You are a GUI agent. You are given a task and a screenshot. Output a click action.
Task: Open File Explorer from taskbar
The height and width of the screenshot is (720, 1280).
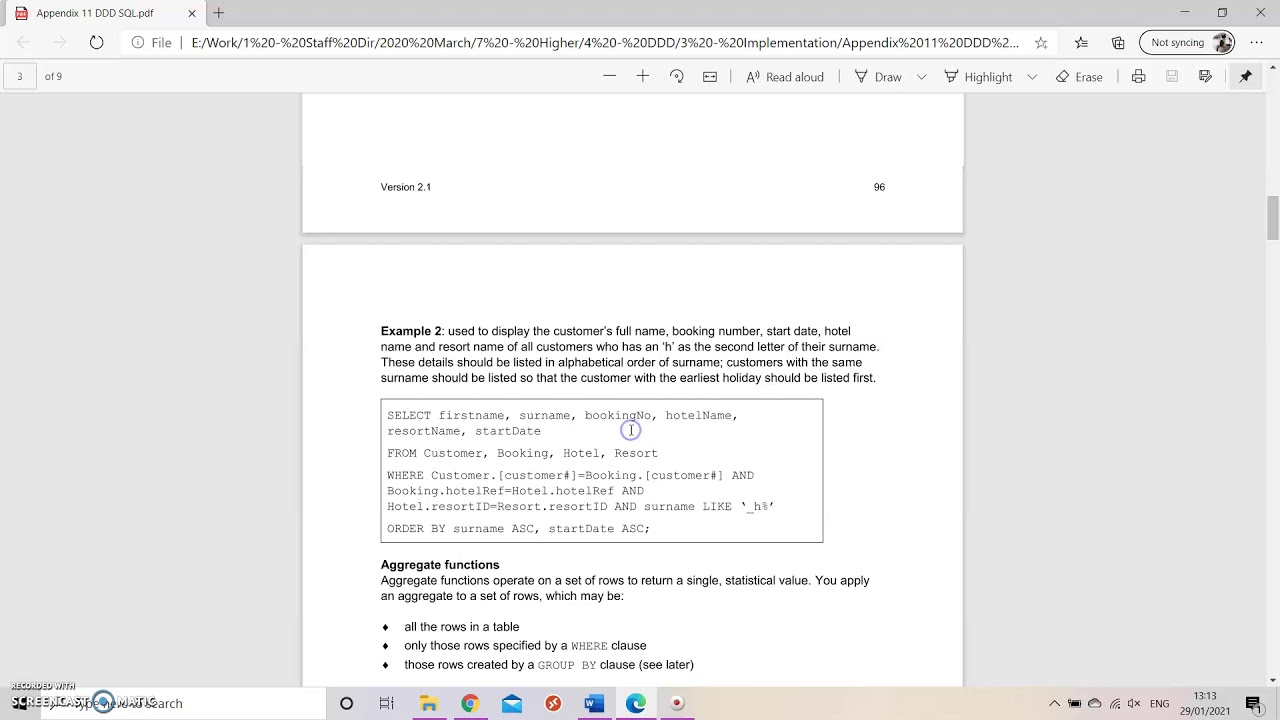428,704
